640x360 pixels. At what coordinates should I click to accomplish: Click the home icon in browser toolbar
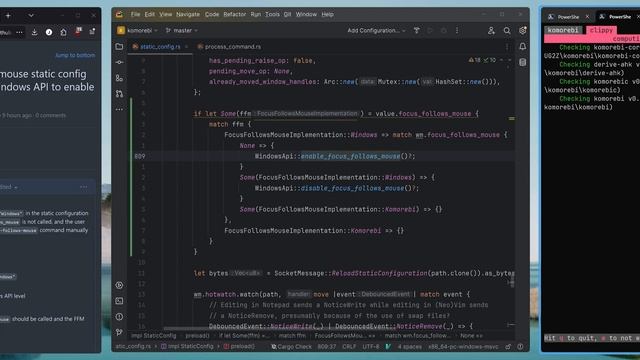click(63, 32)
